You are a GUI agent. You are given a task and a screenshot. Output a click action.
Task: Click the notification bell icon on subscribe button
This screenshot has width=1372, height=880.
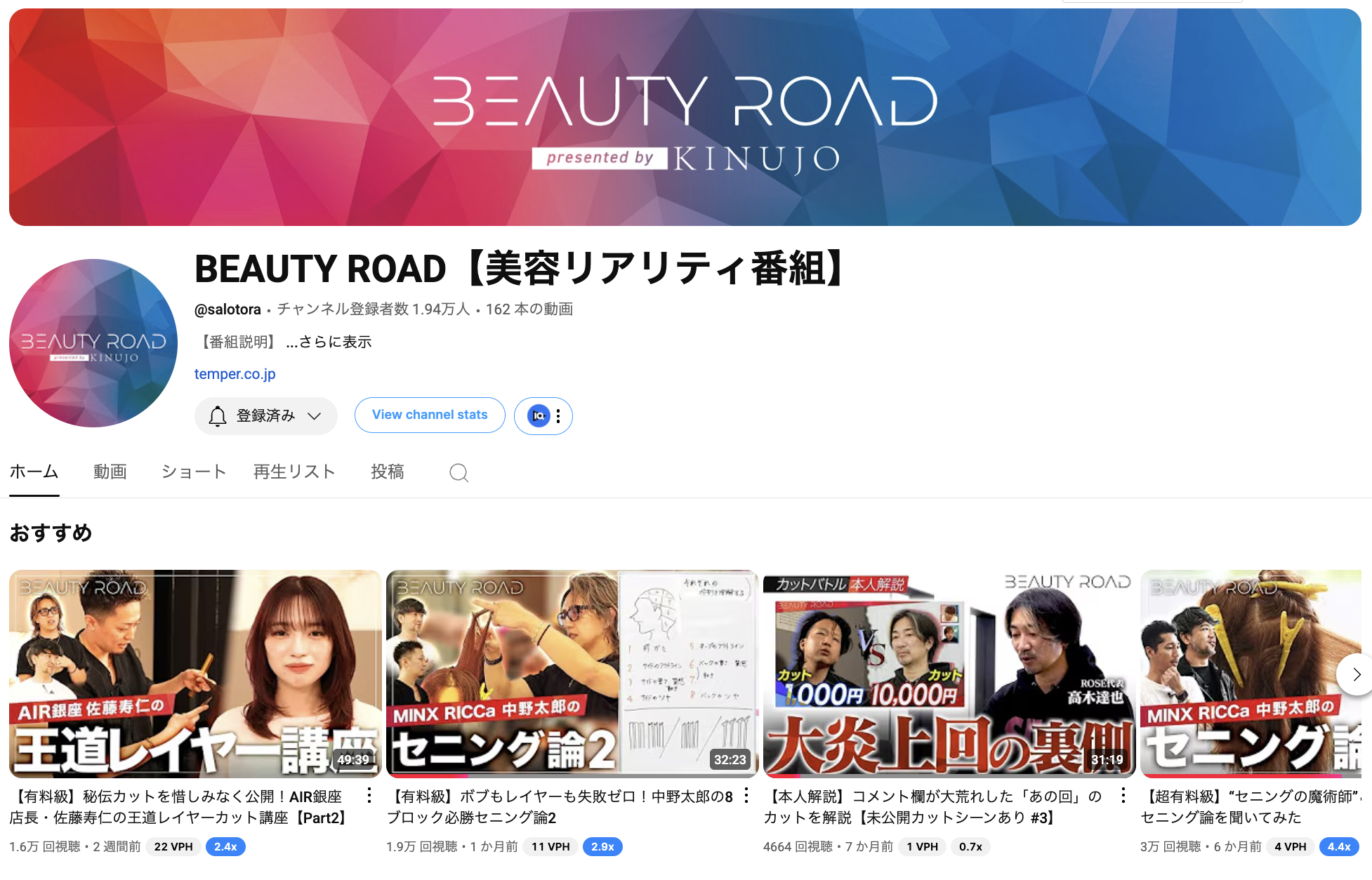pos(218,415)
